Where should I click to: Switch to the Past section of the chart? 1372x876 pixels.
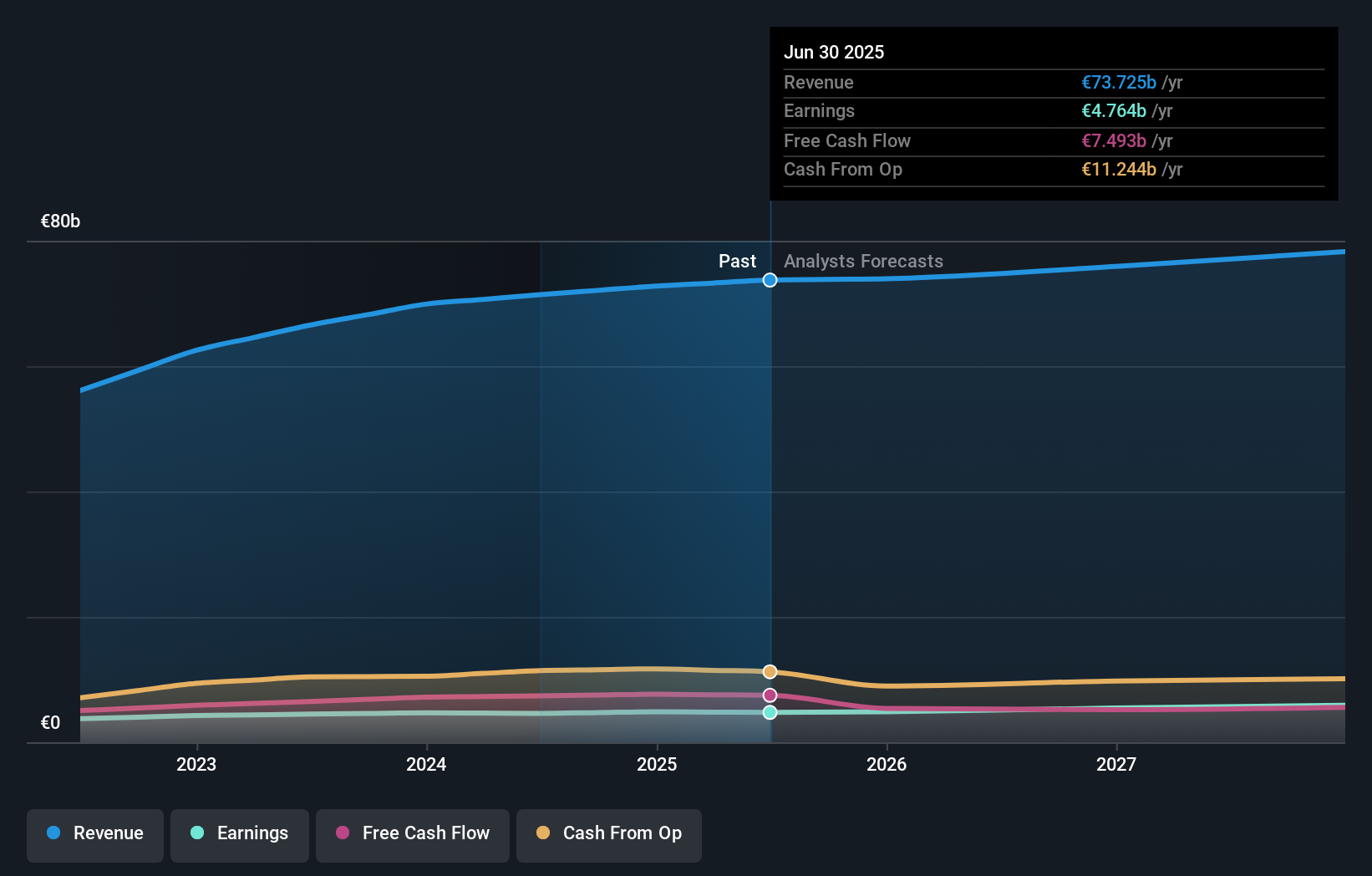[737, 261]
